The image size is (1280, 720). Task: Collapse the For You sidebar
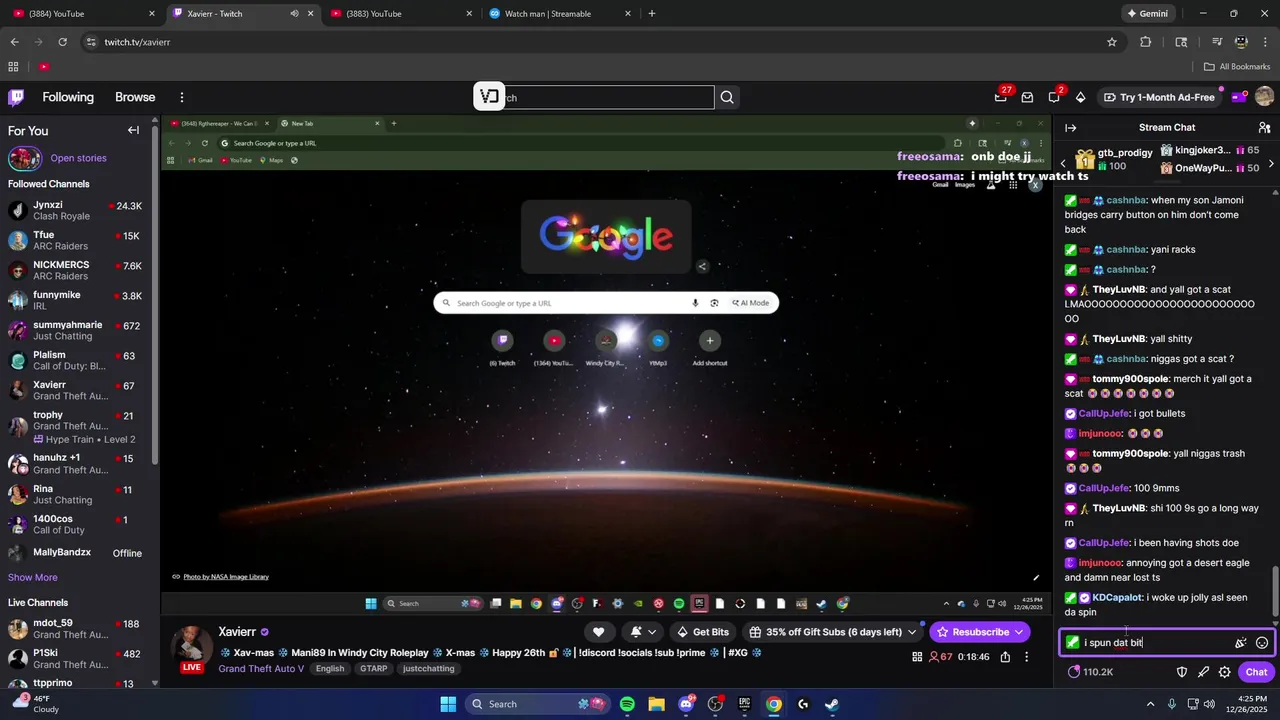point(133,130)
